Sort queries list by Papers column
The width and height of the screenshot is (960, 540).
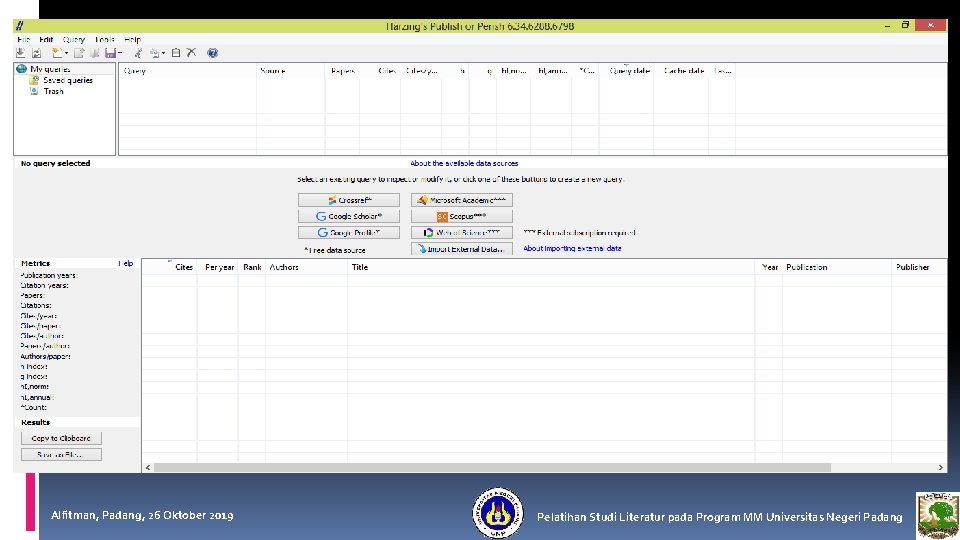[x=342, y=71]
